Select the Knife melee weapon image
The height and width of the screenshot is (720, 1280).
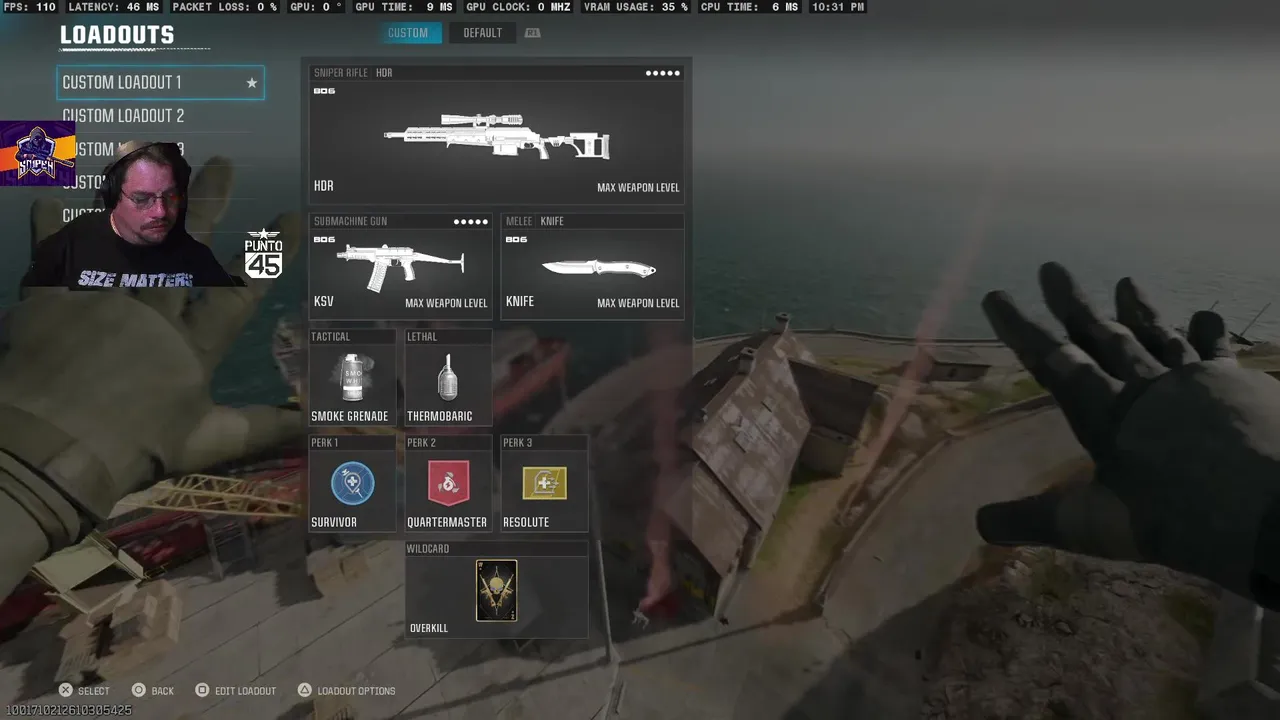(599, 268)
